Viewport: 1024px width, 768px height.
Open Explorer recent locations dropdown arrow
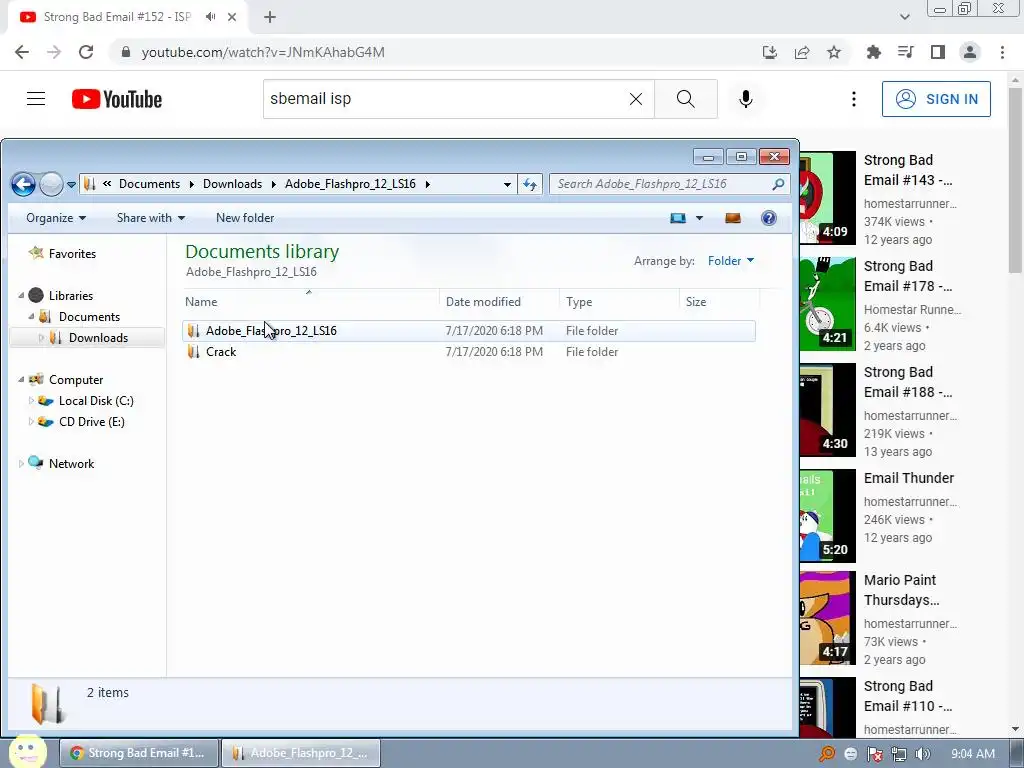71,185
